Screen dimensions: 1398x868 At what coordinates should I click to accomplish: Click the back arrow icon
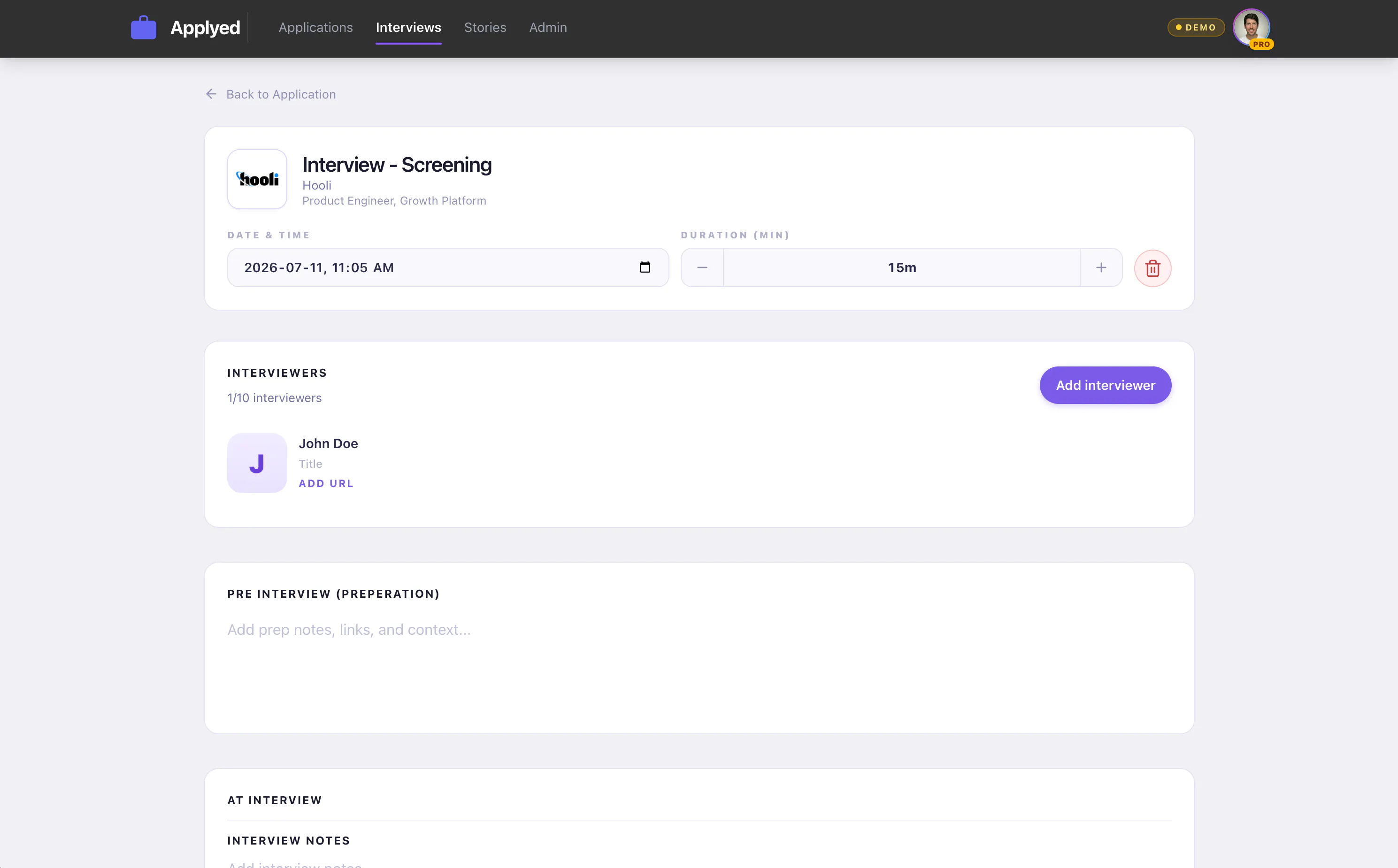[x=211, y=94]
